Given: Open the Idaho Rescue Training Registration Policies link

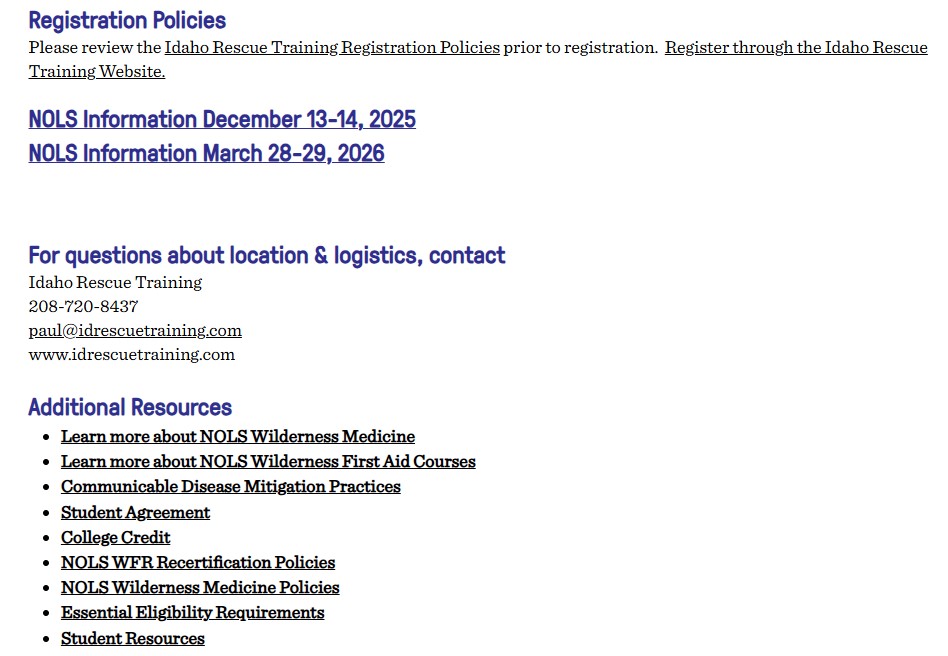Looking at the screenshot, I should [x=332, y=48].
